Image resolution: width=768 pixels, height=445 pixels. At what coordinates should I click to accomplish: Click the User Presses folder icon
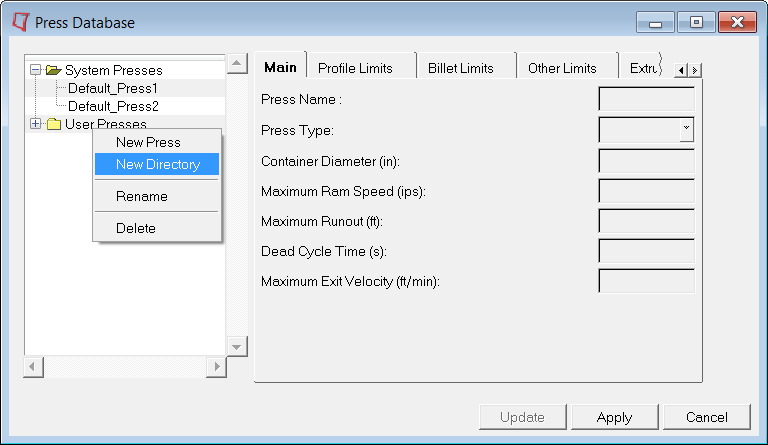pos(54,124)
